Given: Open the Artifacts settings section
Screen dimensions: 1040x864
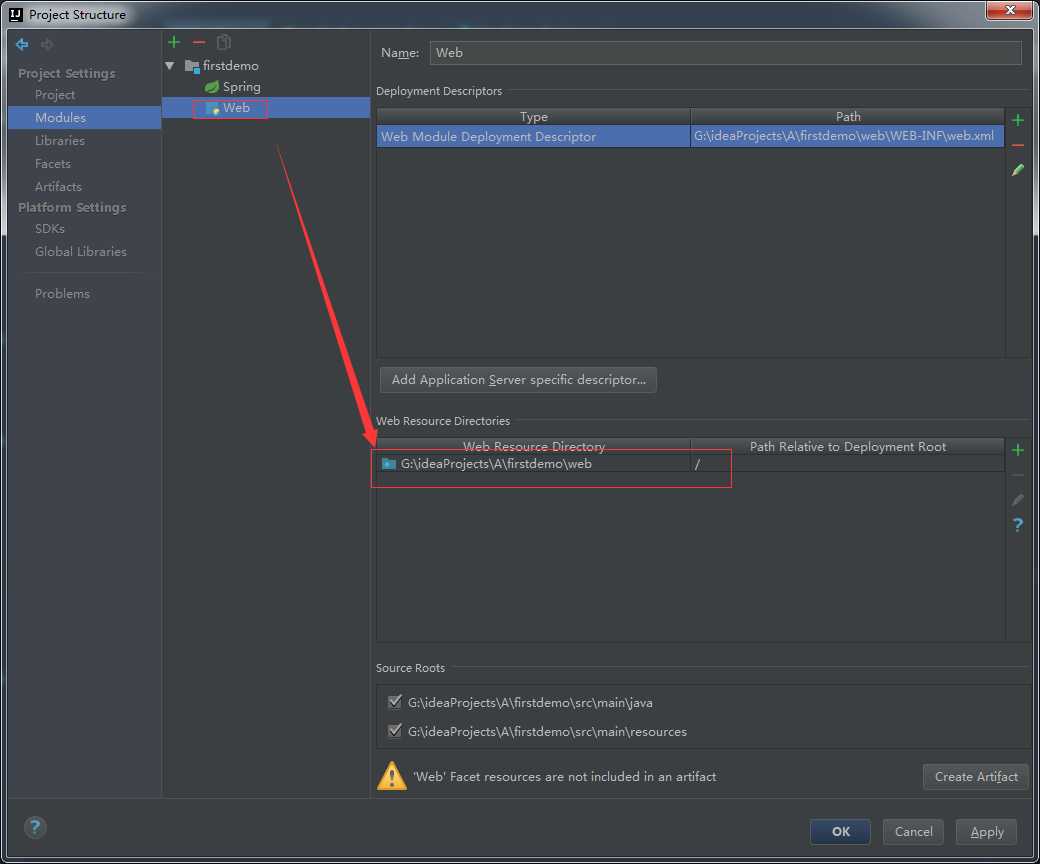Looking at the screenshot, I should (x=58, y=186).
